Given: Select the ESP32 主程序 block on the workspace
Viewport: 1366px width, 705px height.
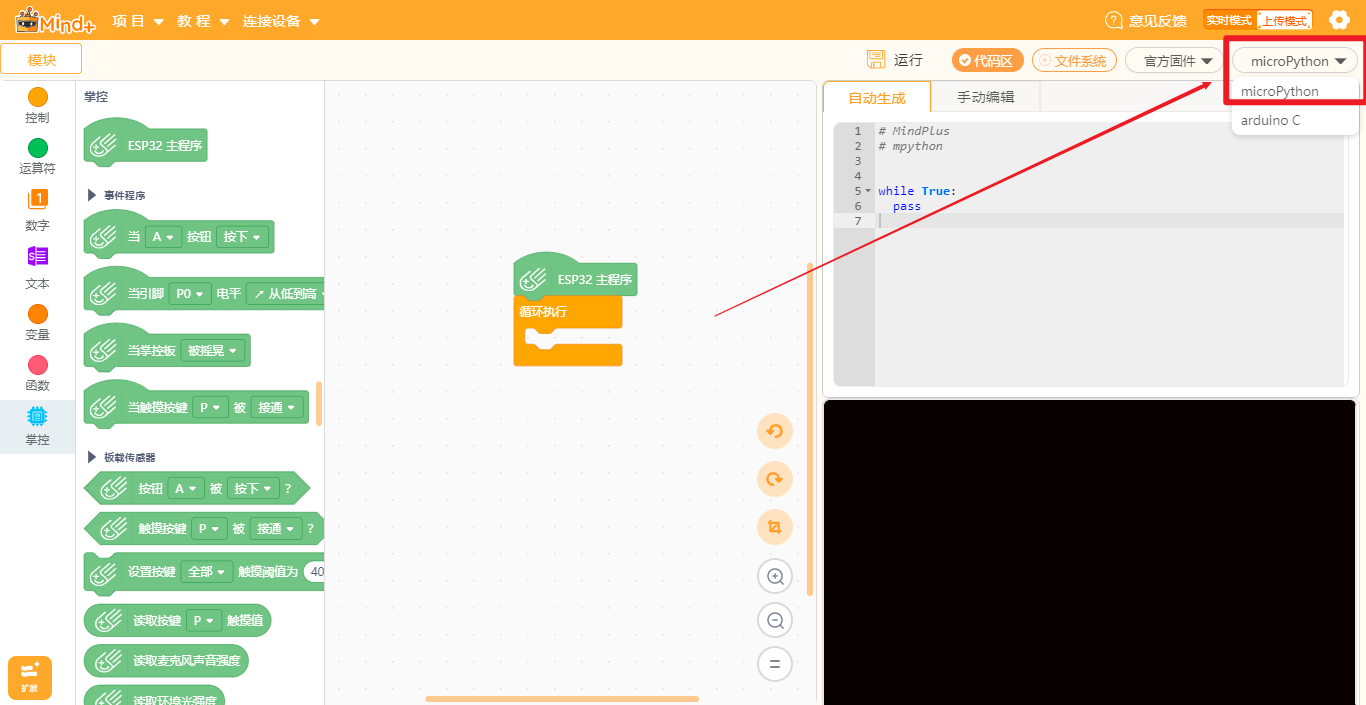Looking at the screenshot, I should tap(575, 278).
